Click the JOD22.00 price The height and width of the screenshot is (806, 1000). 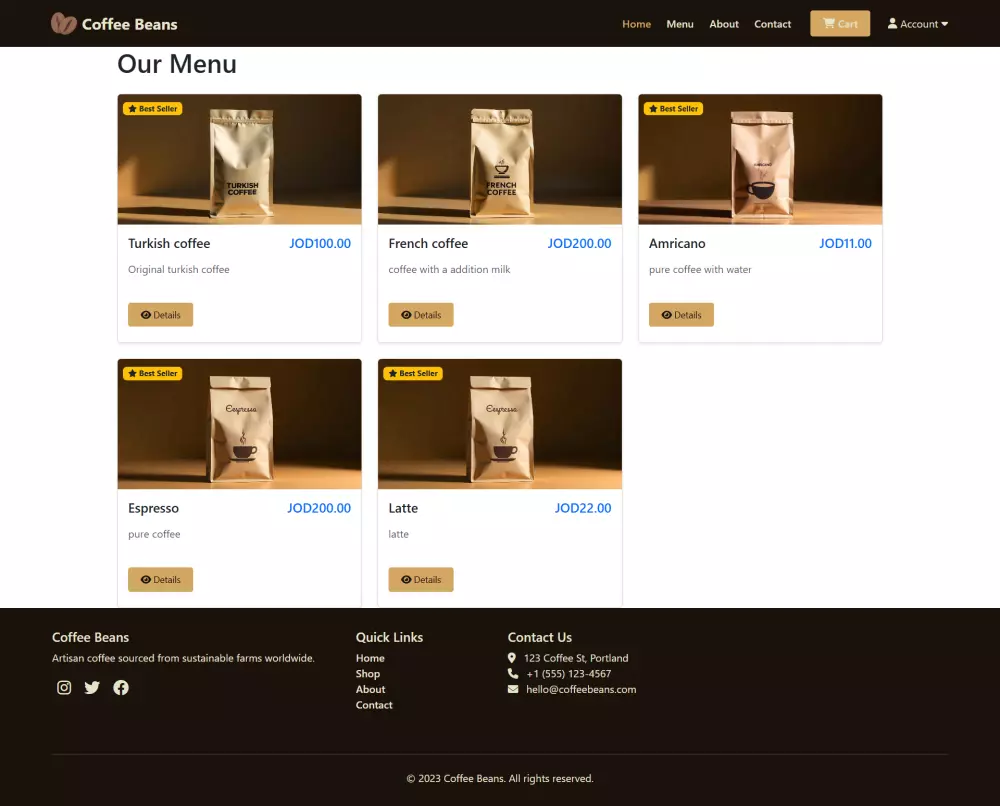tap(583, 508)
